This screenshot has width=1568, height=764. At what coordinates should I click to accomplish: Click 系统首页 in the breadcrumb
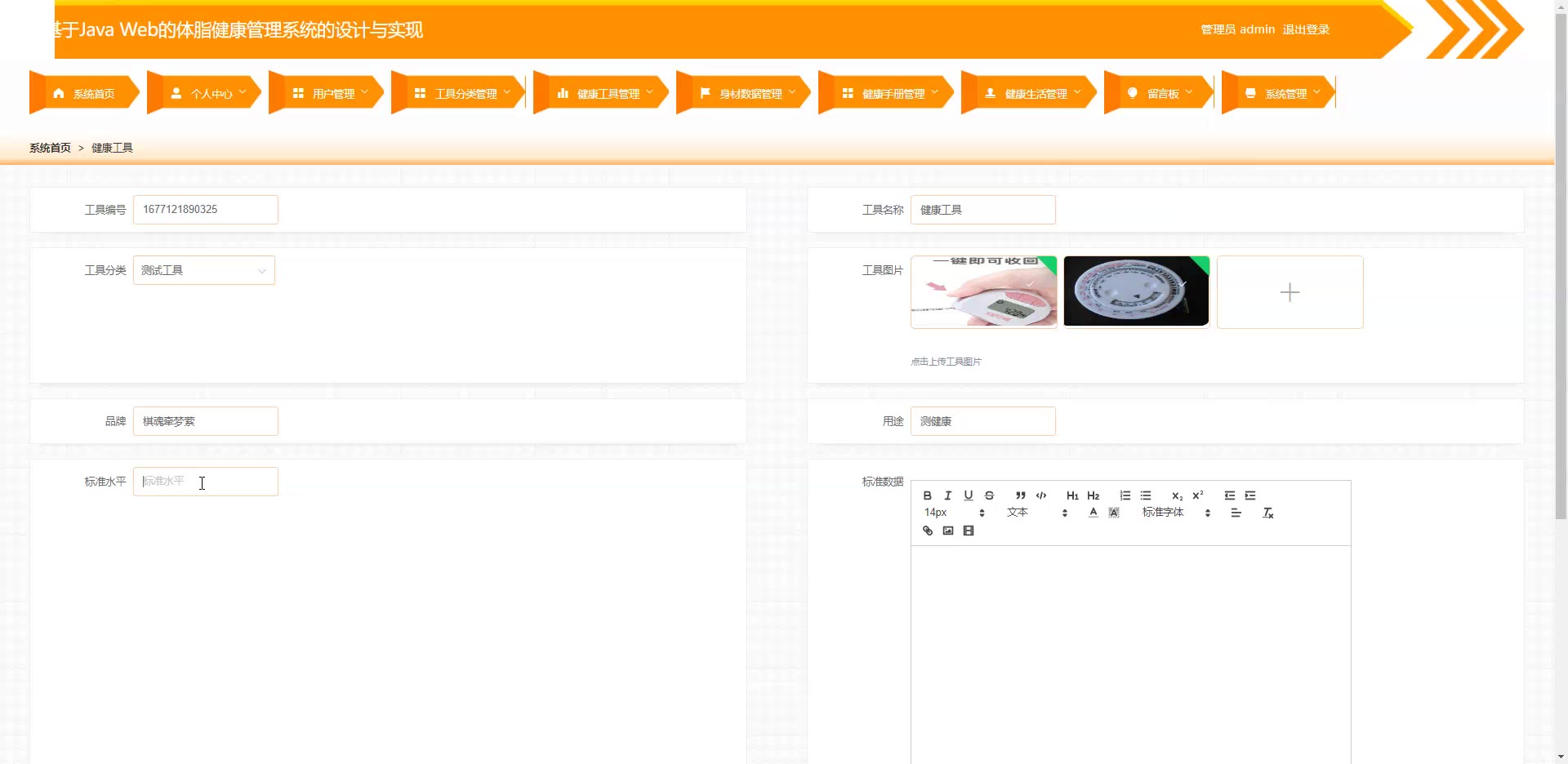[x=50, y=148]
